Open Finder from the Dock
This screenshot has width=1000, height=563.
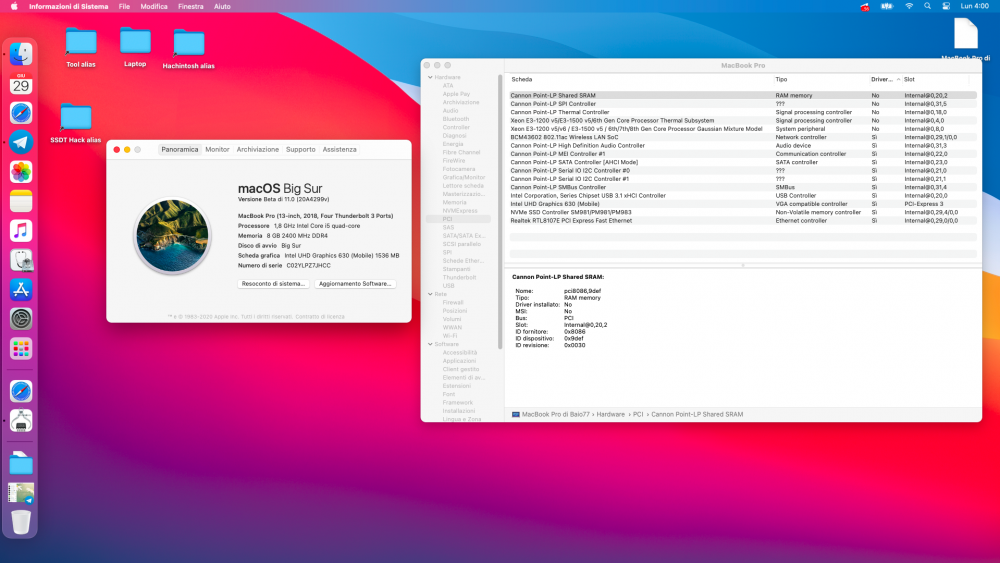click(x=20, y=54)
